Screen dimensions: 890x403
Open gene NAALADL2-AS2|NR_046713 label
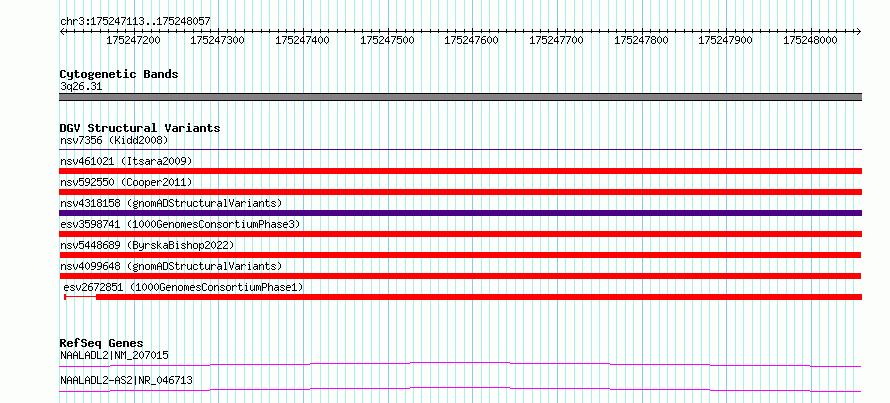click(126, 380)
